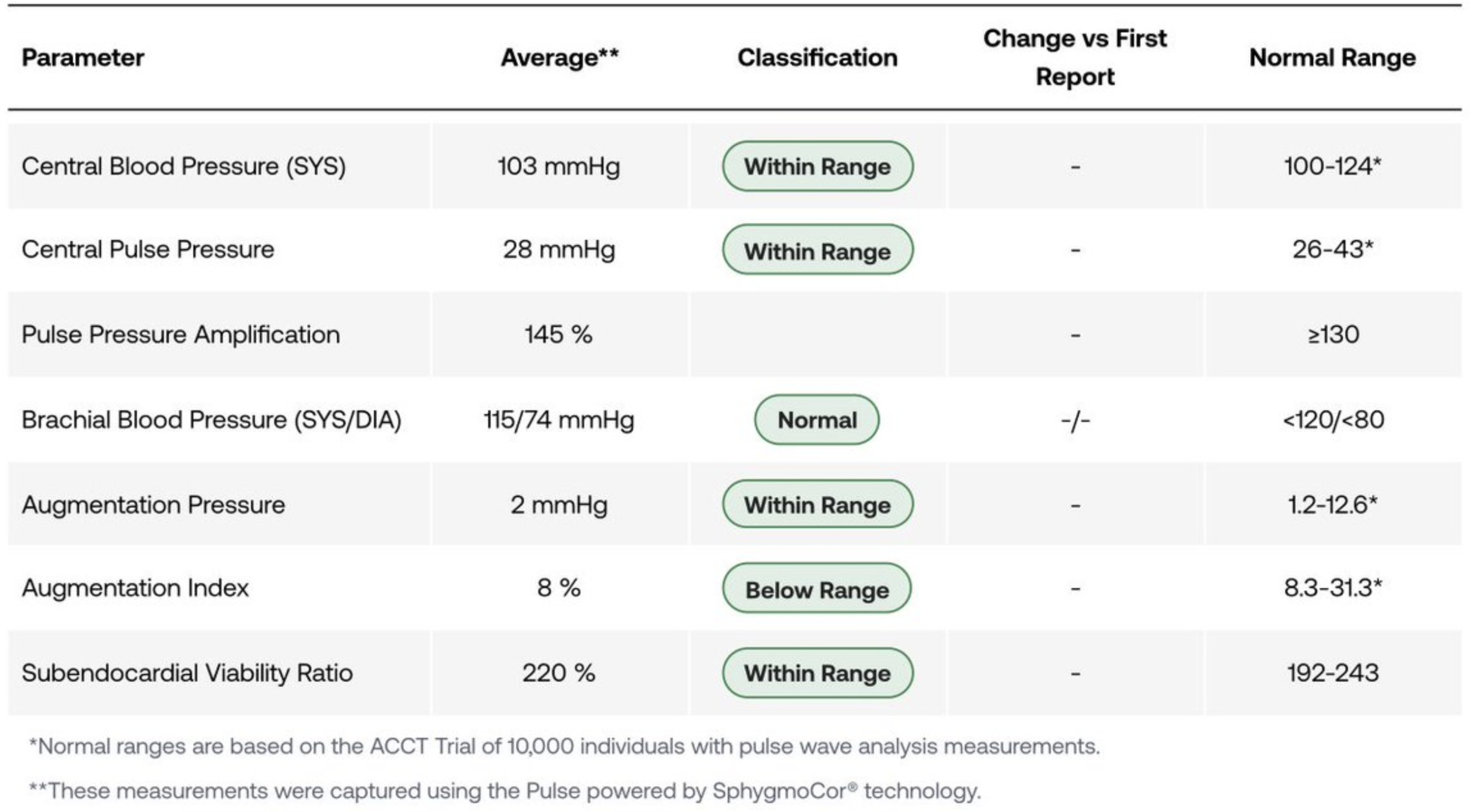Click the 145 % average value
Screen dimensions: 1469x812
(559, 334)
